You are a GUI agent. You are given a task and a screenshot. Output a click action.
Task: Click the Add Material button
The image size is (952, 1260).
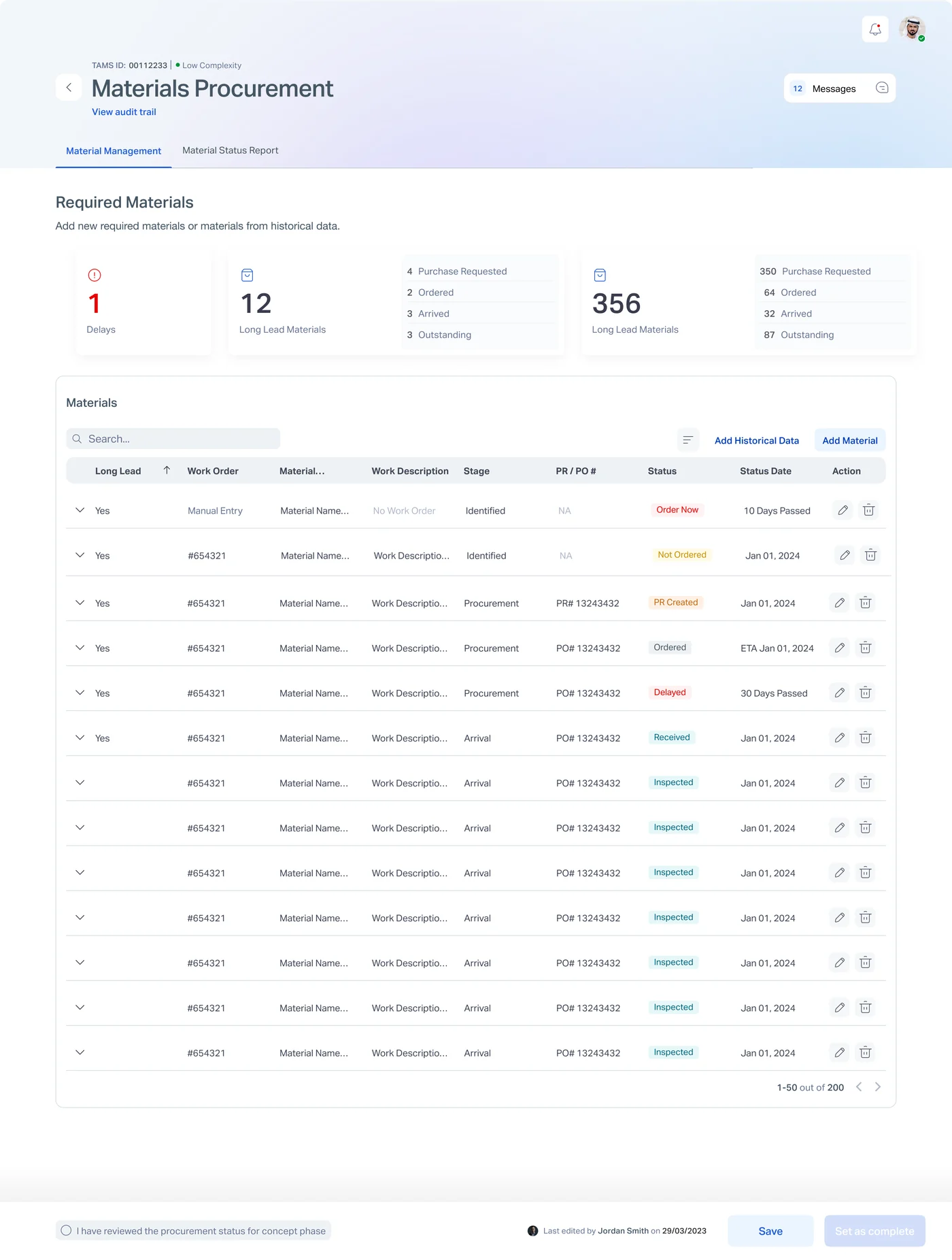850,440
